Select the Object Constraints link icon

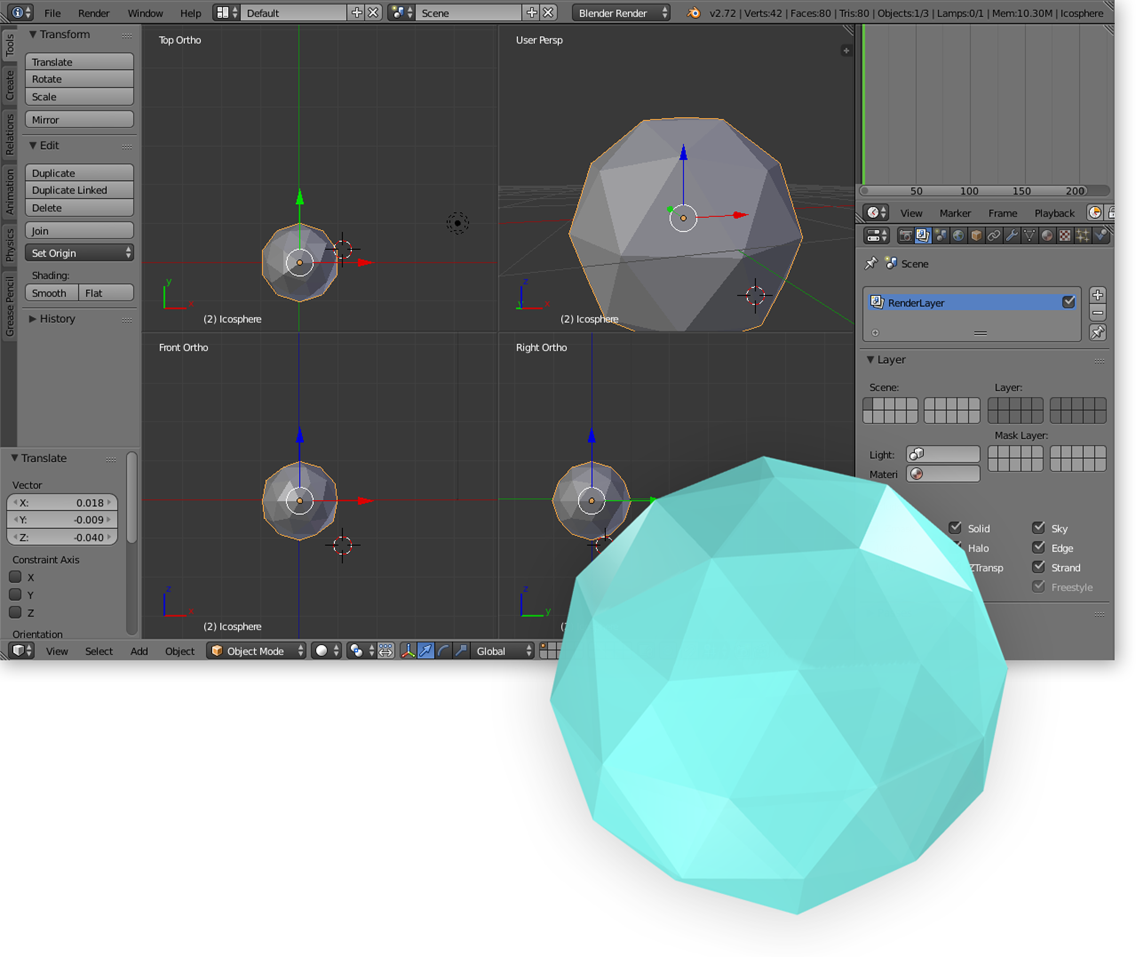coord(995,235)
